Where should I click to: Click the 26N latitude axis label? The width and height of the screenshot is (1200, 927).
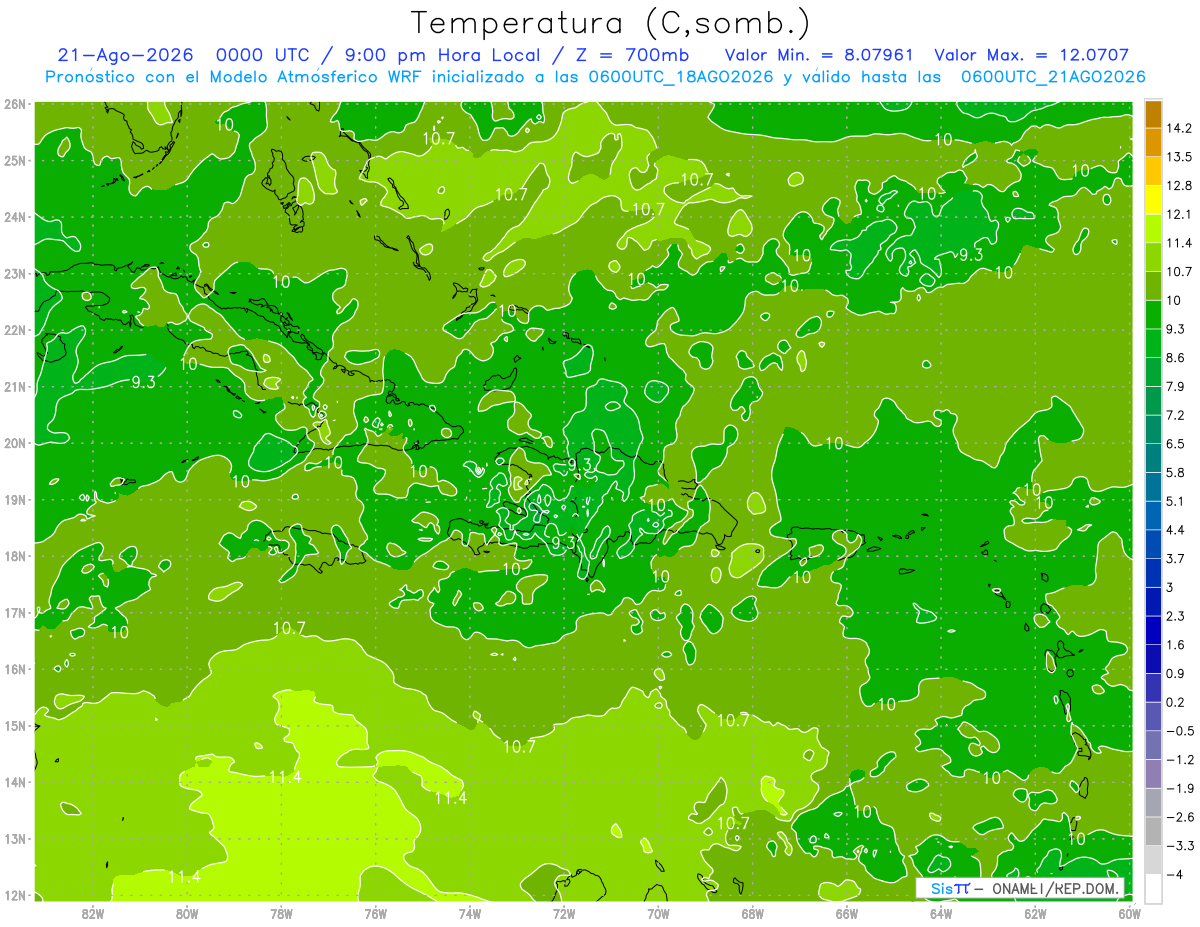tap(15, 104)
